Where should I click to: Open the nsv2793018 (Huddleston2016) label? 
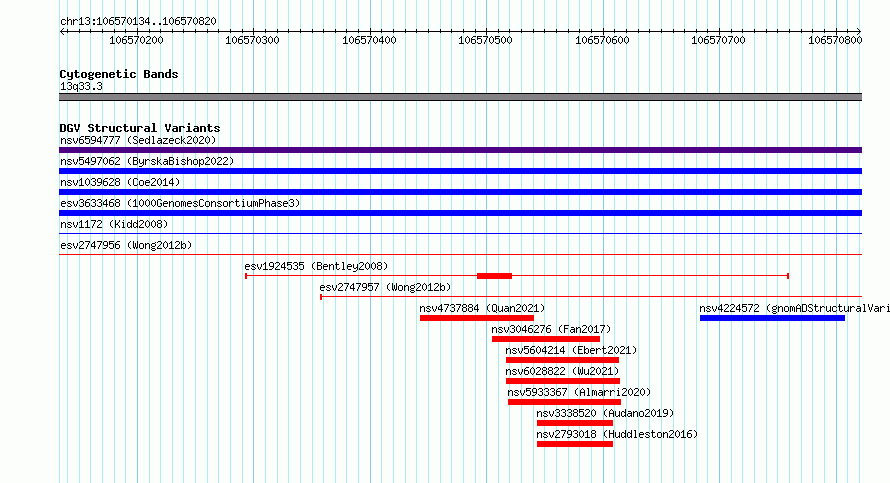point(617,434)
